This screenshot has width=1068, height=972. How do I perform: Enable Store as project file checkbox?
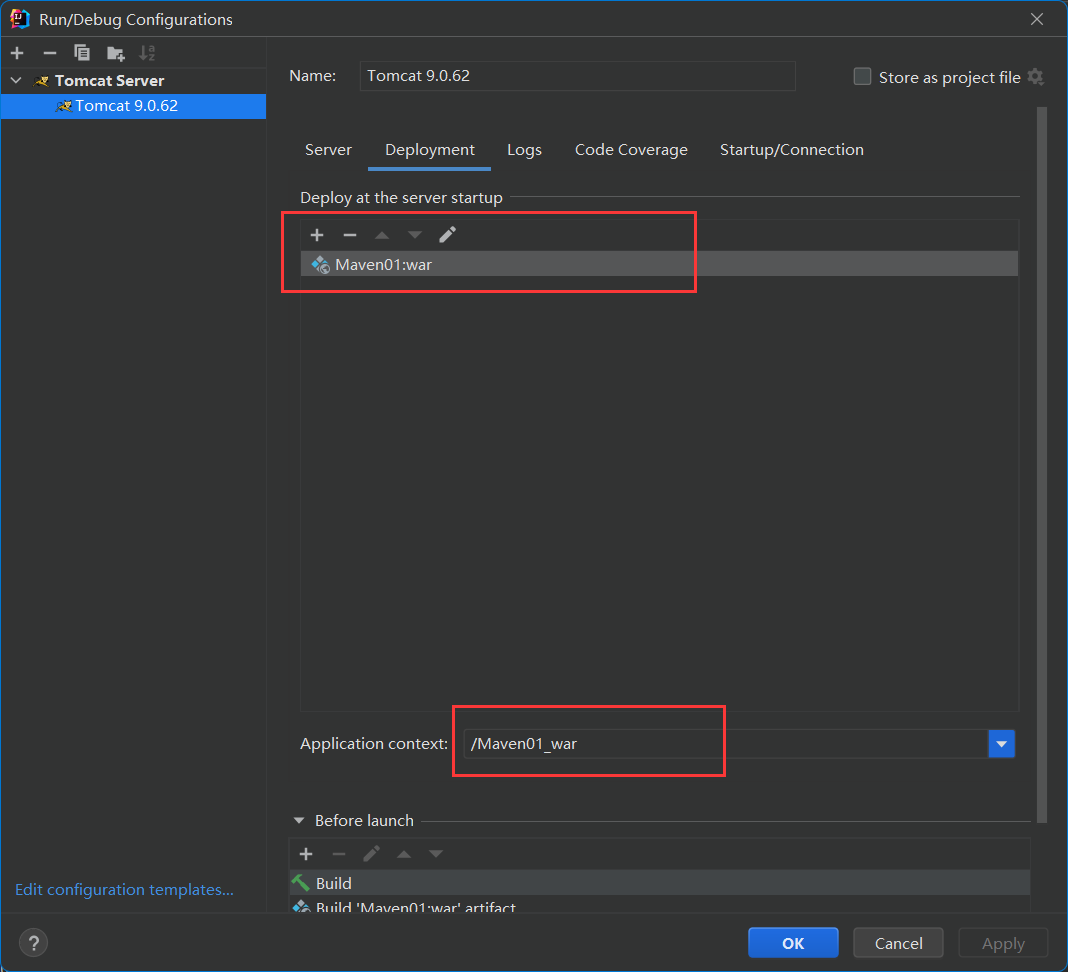862,76
